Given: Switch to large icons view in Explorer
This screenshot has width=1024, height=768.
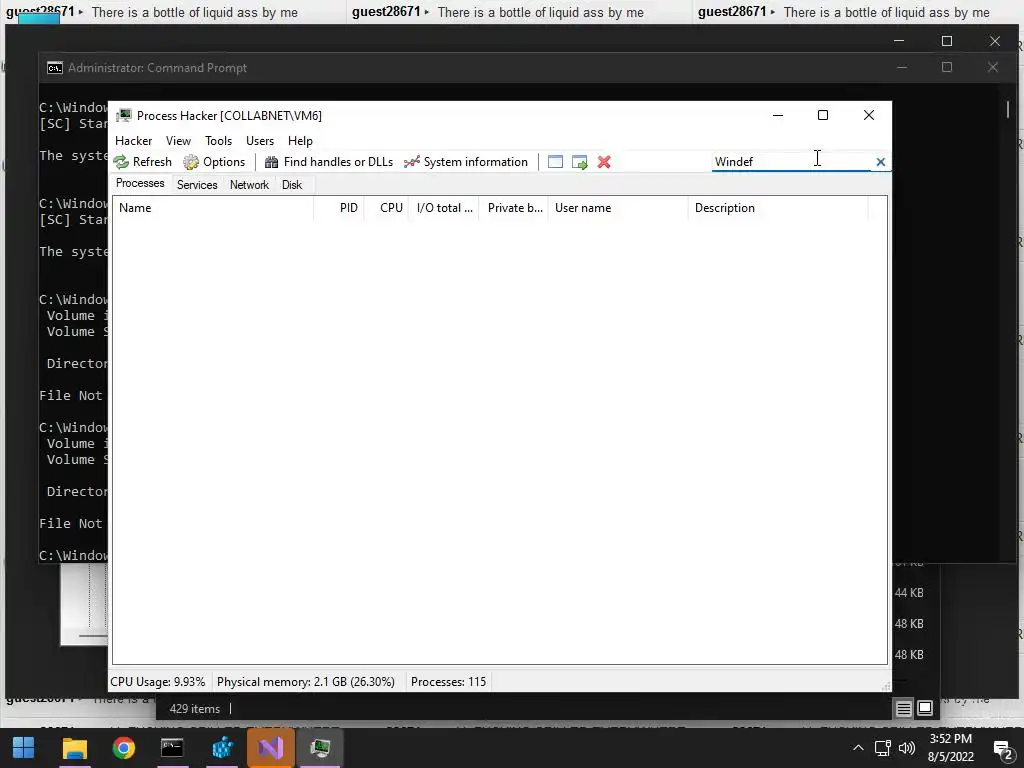Looking at the screenshot, I should pyautogui.click(x=925, y=708).
